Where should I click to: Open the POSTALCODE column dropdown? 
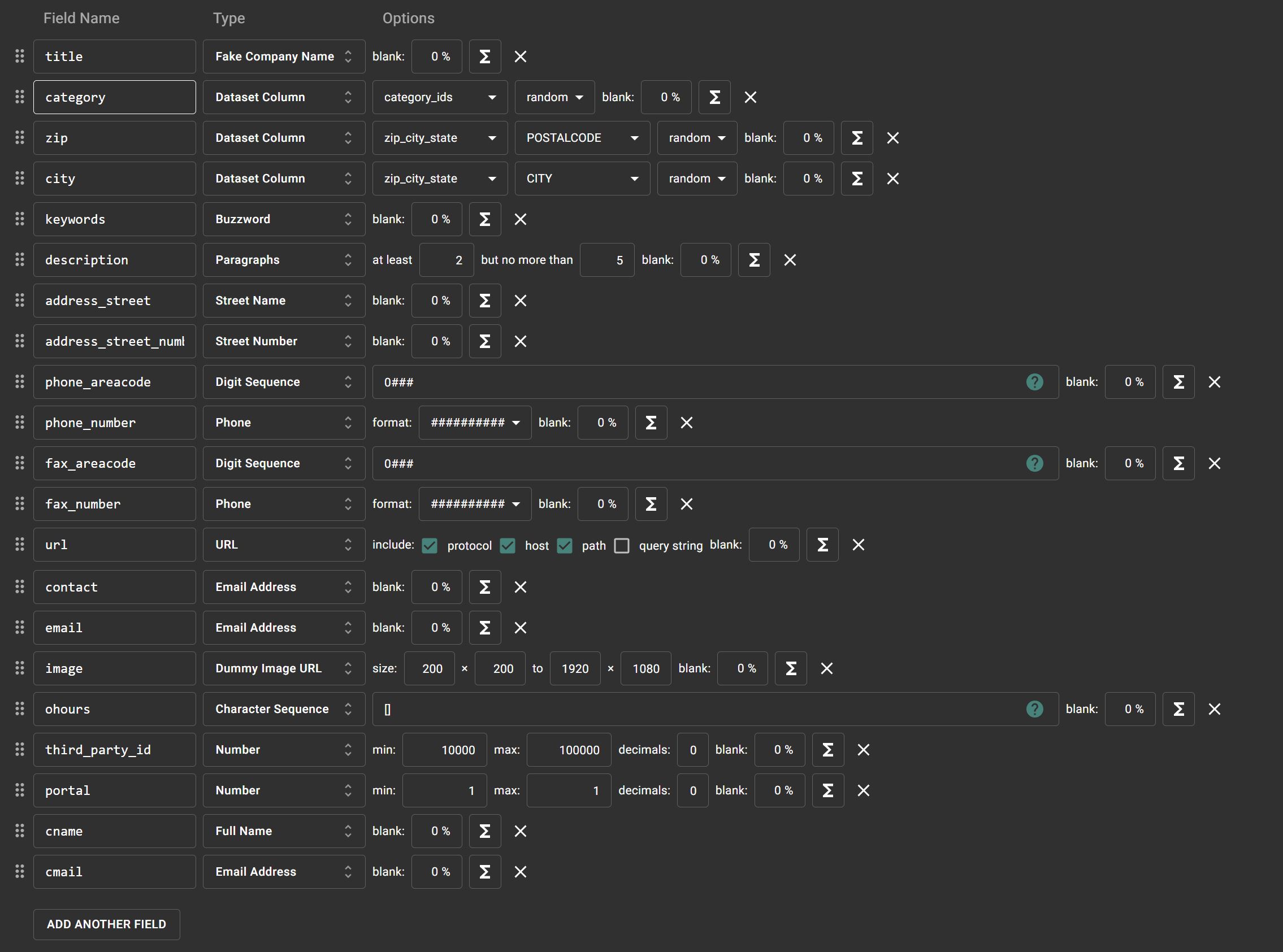pos(582,138)
